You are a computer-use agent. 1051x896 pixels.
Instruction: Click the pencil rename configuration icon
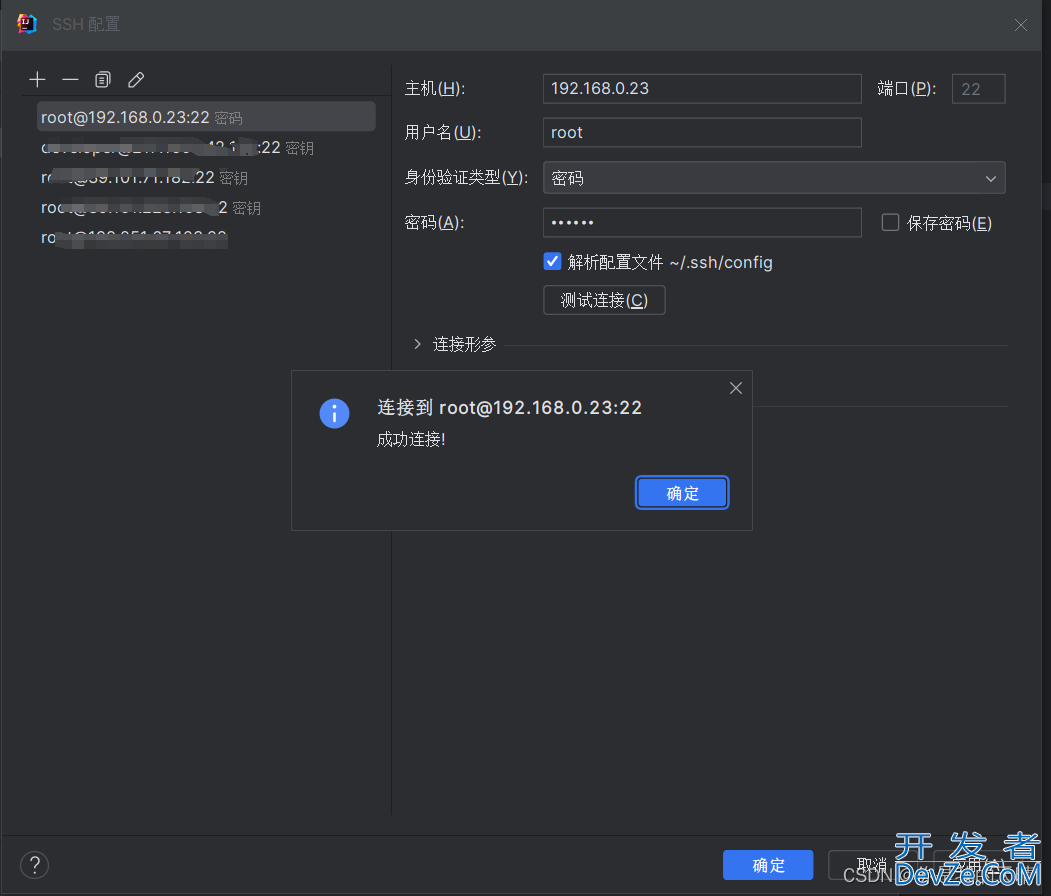pyautogui.click(x=136, y=80)
